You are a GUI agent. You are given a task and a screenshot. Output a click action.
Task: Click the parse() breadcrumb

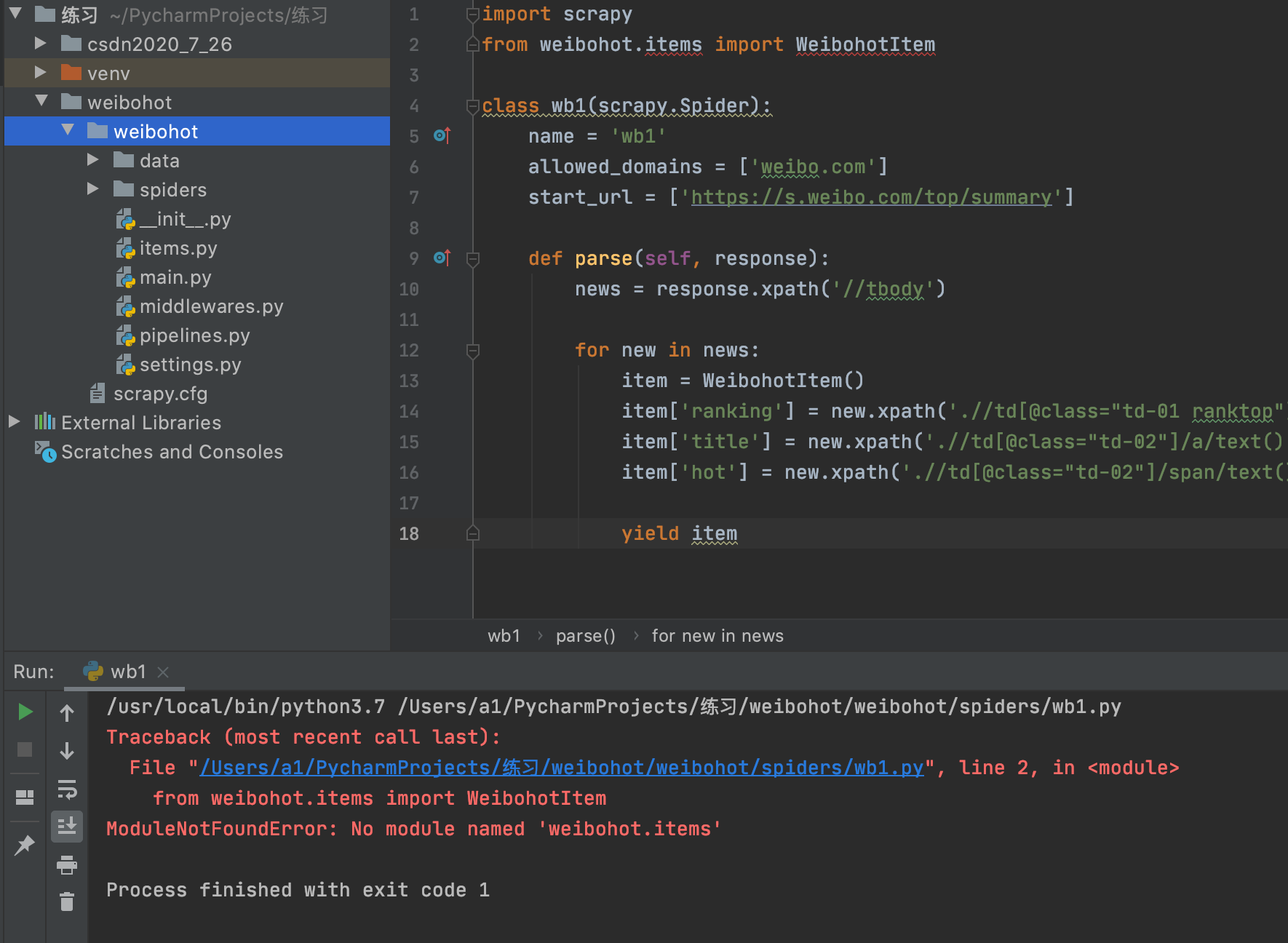585,636
